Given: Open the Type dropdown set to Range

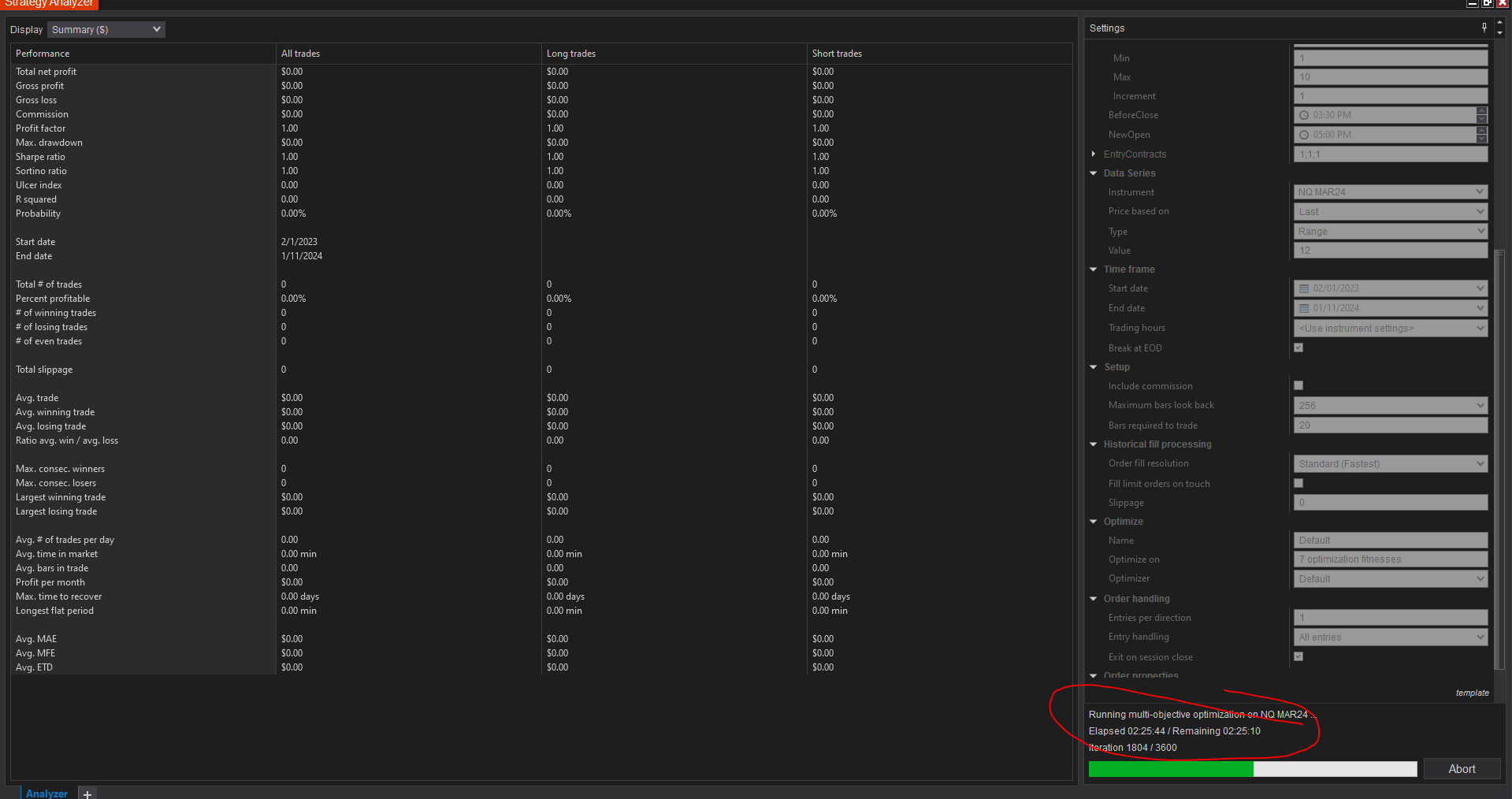Looking at the screenshot, I should click(x=1391, y=231).
